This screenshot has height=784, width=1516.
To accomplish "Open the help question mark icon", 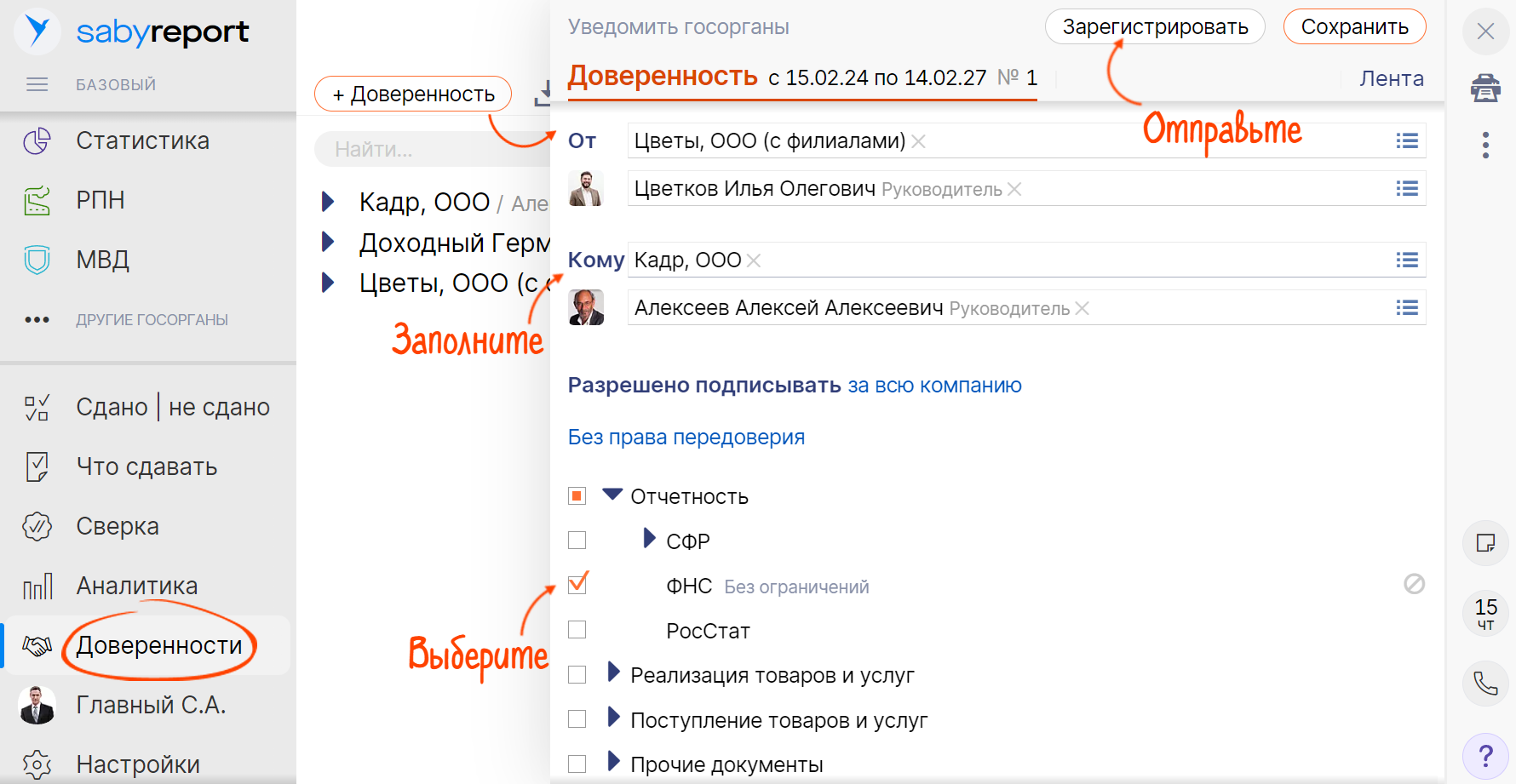I will coord(1485,755).
